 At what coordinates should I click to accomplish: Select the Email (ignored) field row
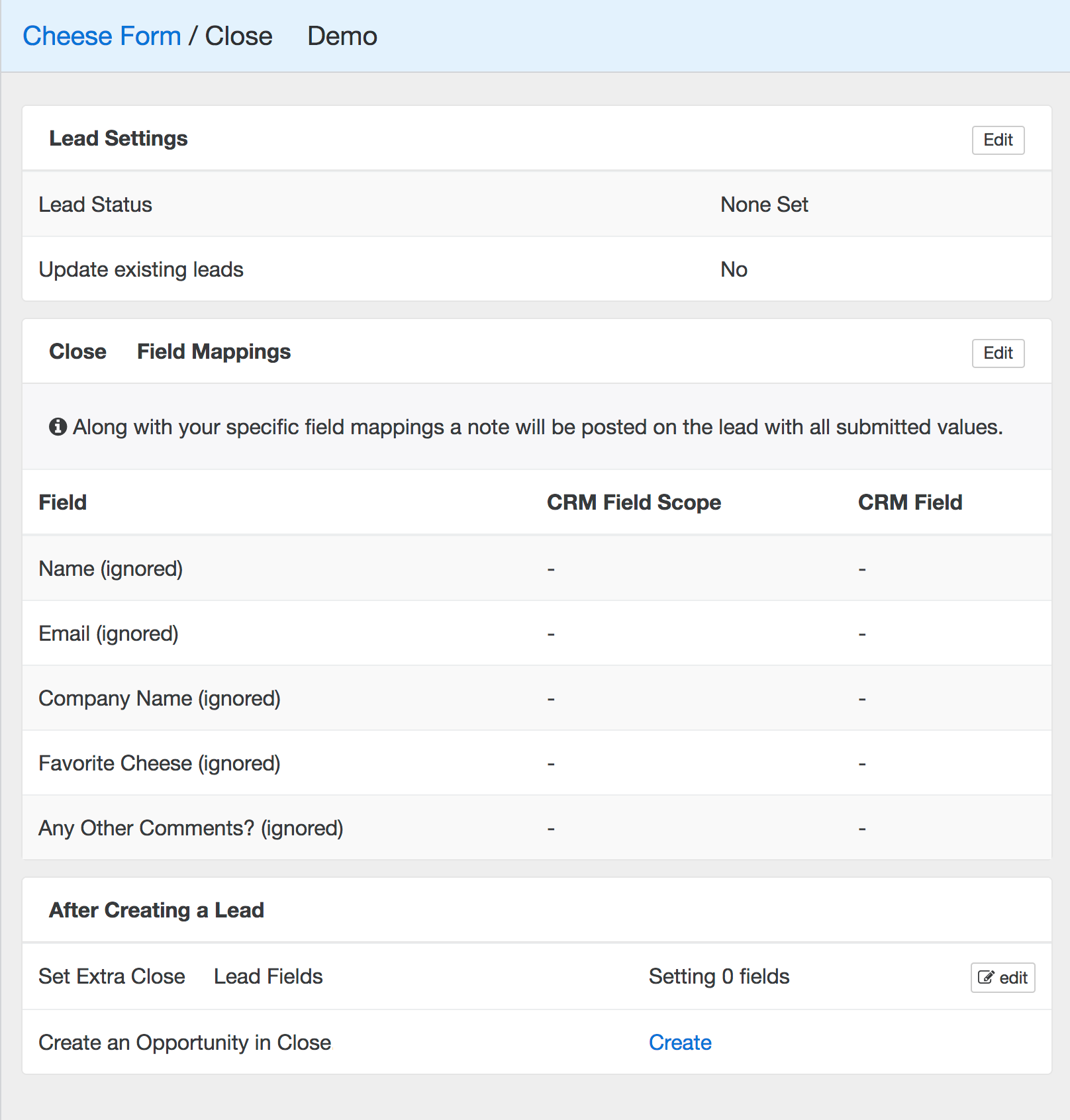point(109,633)
